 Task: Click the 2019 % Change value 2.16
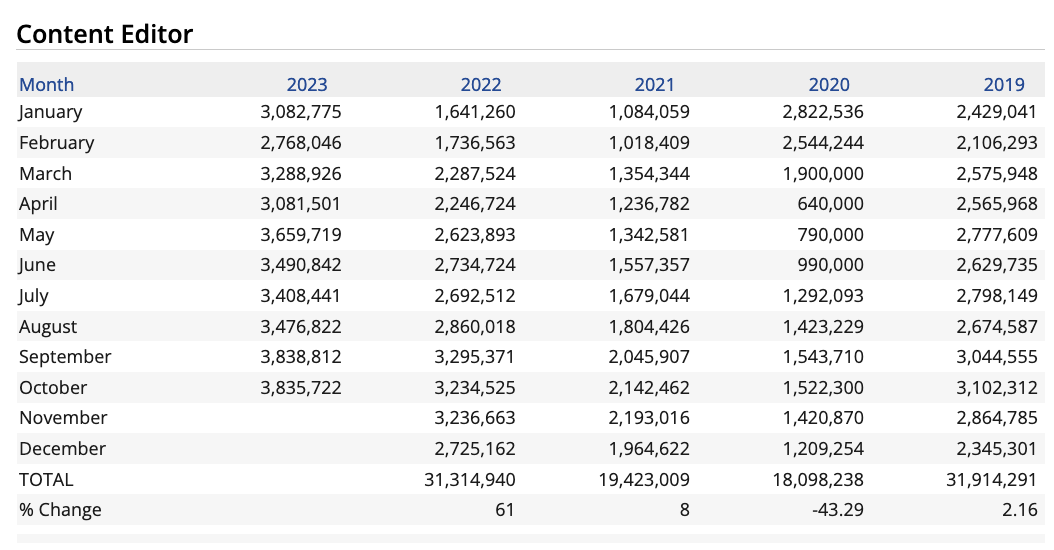(x=1019, y=510)
